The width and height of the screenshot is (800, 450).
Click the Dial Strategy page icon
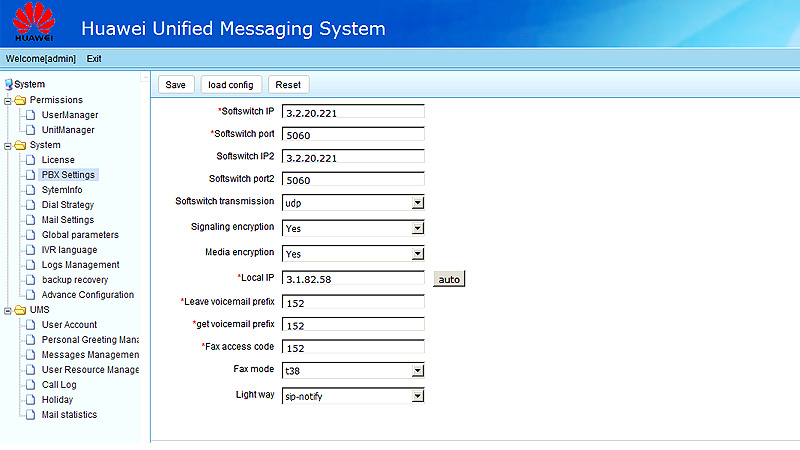[x=31, y=205]
